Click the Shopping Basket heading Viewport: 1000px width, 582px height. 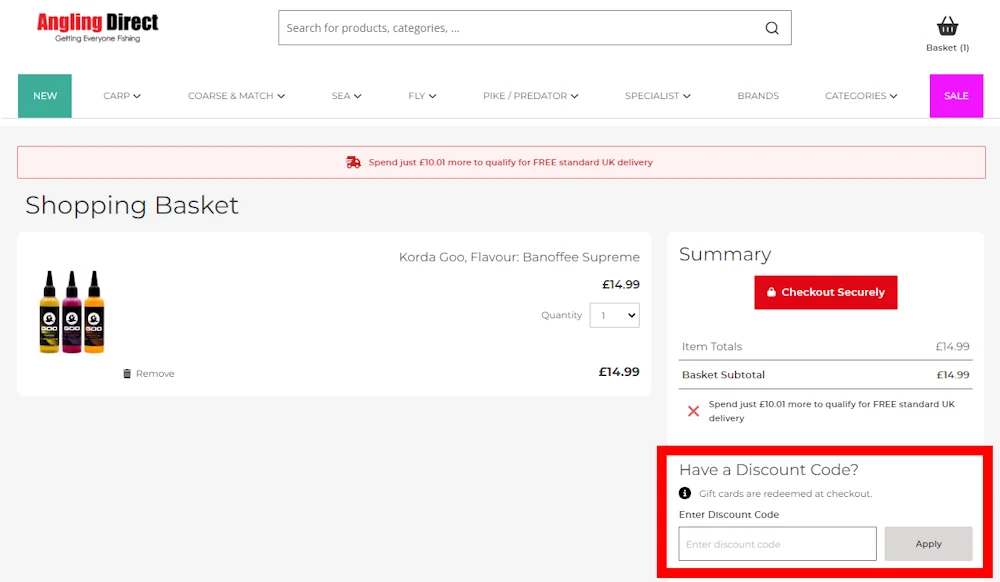click(x=131, y=205)
